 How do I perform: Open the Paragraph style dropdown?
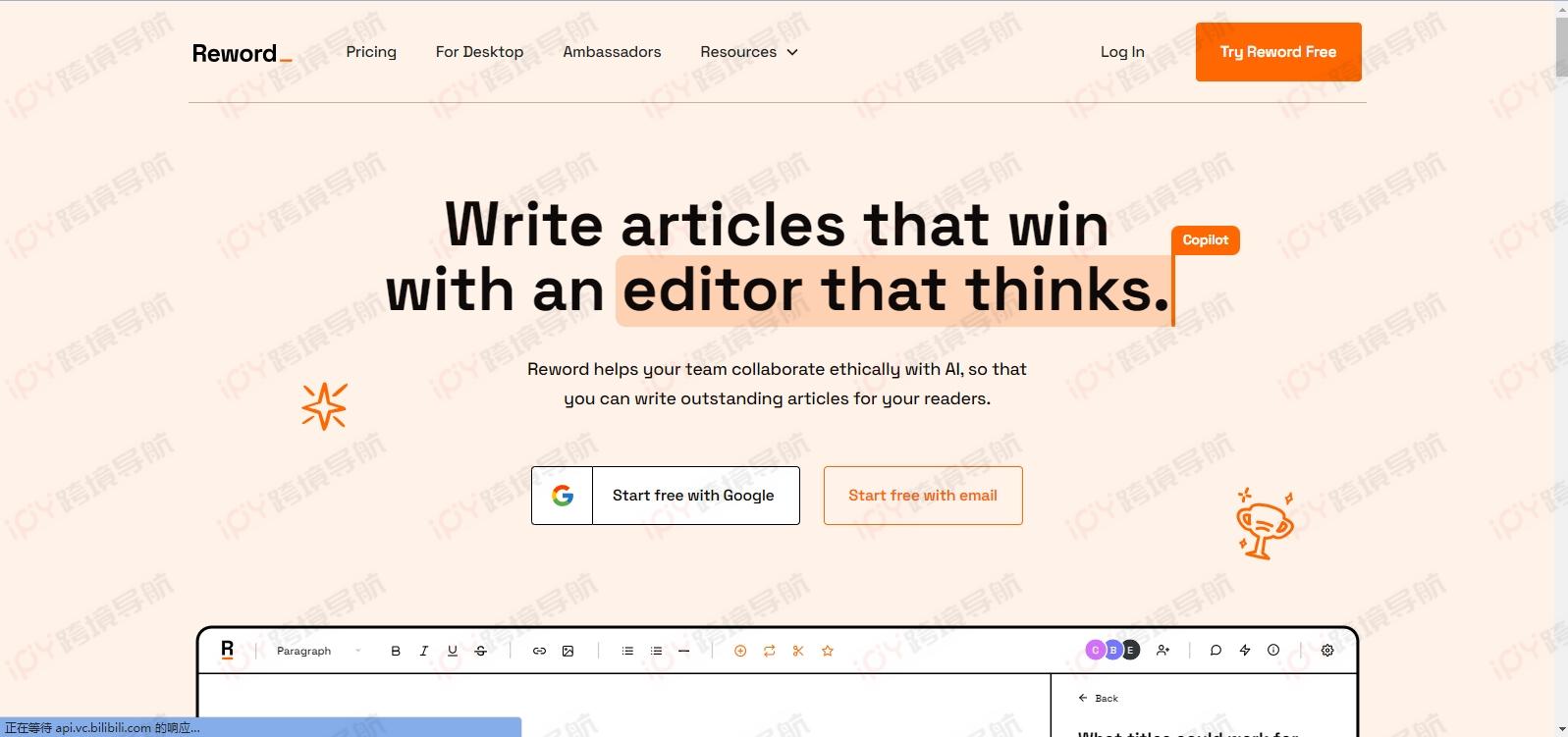coord(319,651)
